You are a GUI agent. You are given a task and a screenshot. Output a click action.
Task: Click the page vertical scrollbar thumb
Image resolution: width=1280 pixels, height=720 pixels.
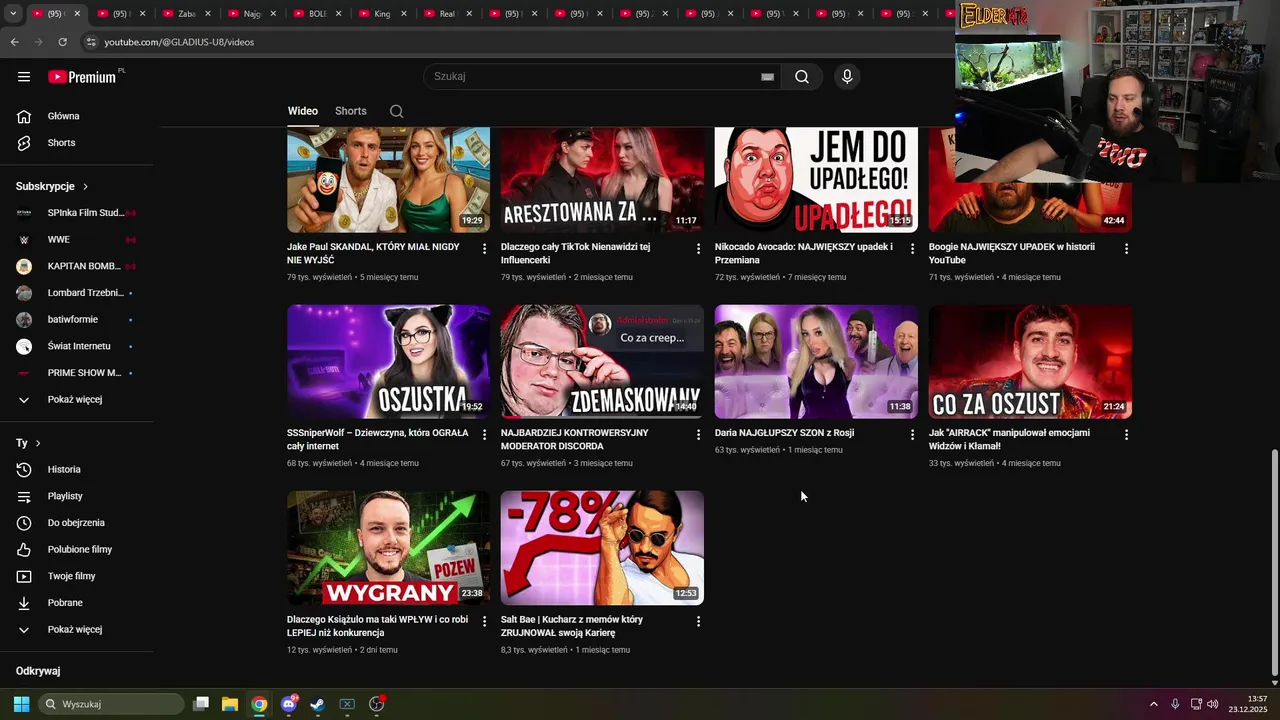pos(1273,563)
